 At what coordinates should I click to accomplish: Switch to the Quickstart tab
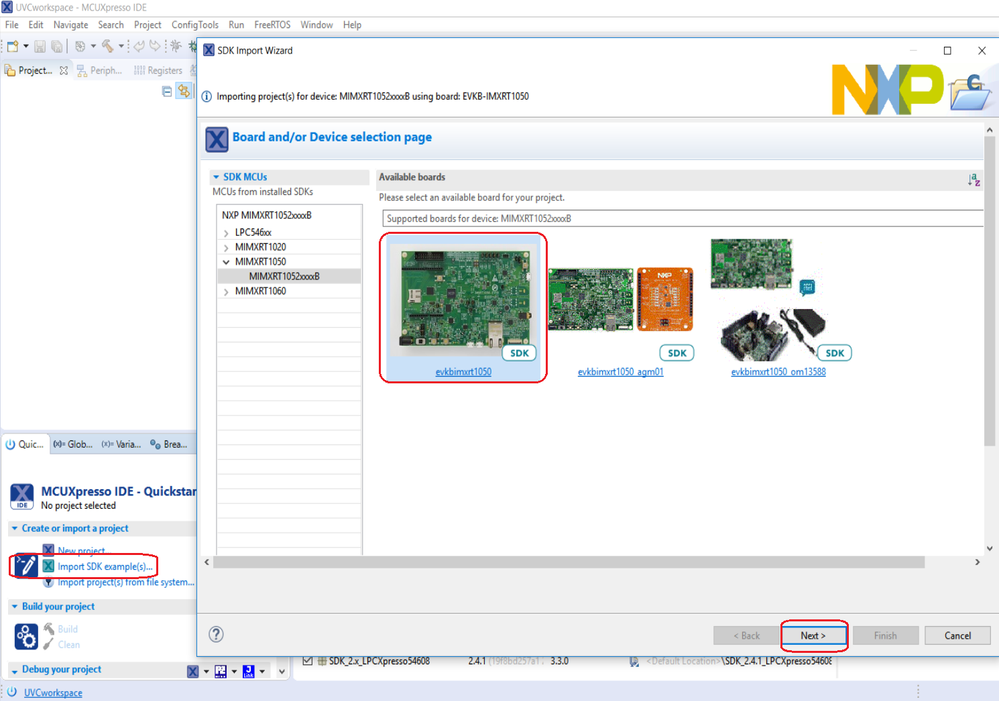25,444
